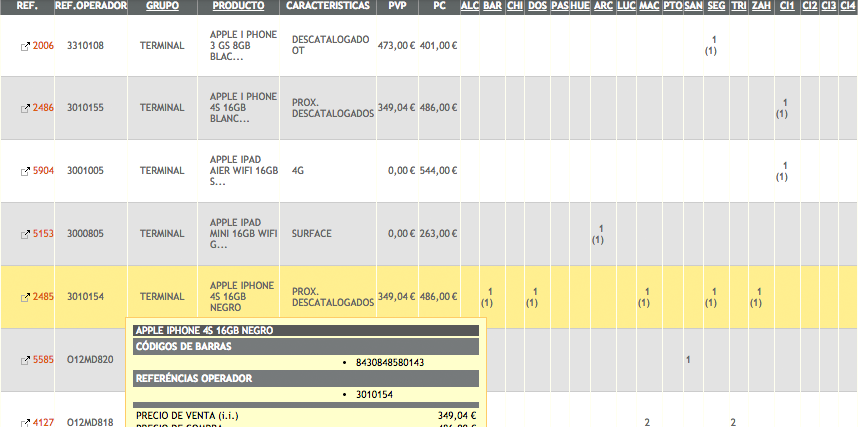This screenshot has width=858, height=427.
Task: Click the ZAH store column header
Action: (x=761, y=6)
